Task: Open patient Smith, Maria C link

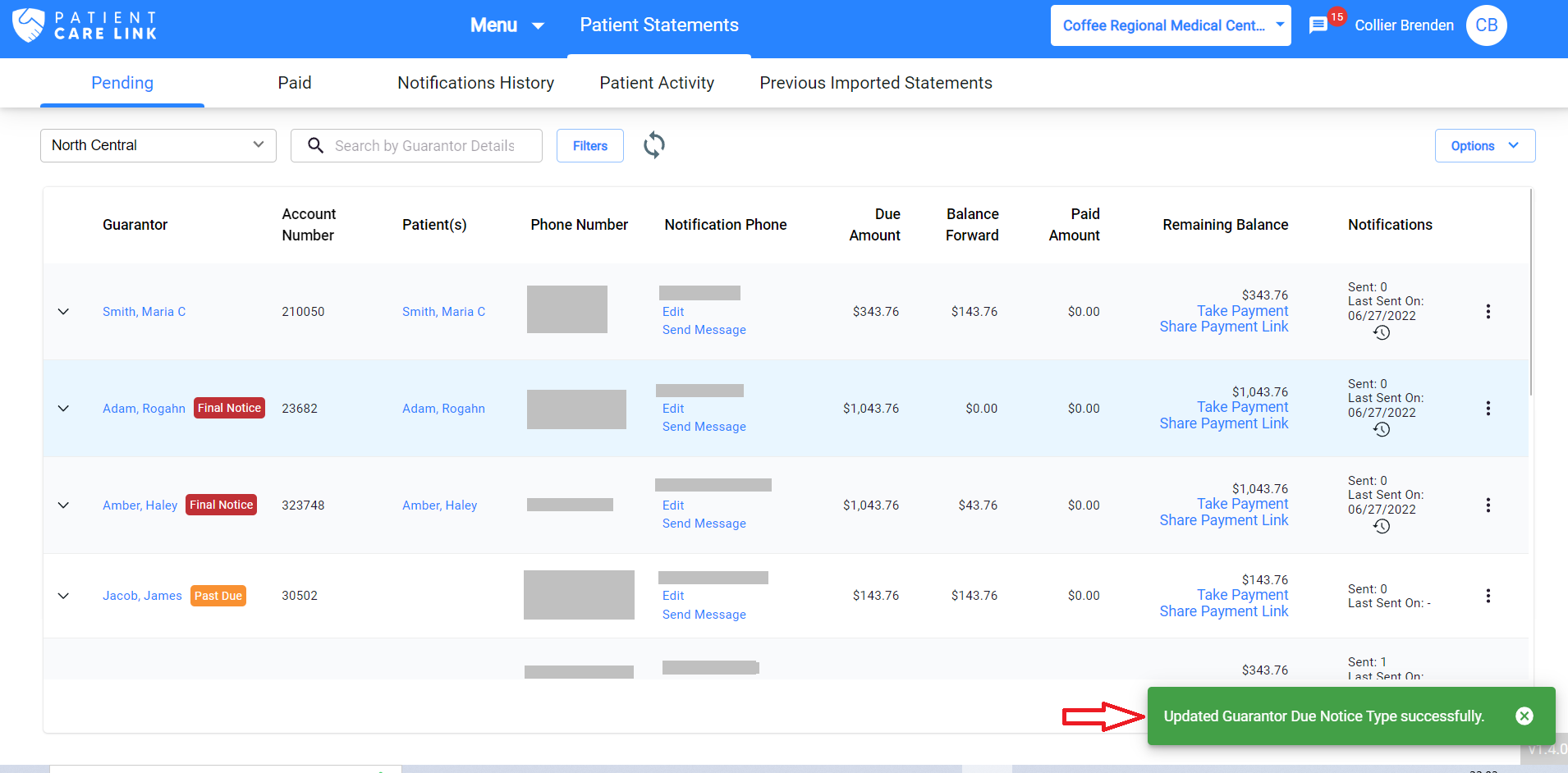Action: (443, 312)
